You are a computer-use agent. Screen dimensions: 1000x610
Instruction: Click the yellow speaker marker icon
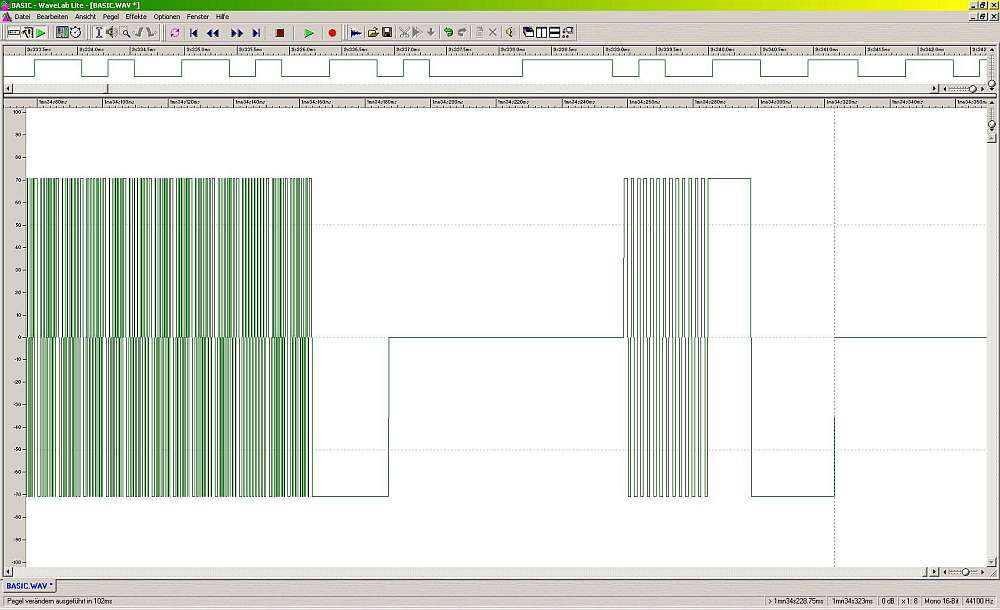coord(510,33)
